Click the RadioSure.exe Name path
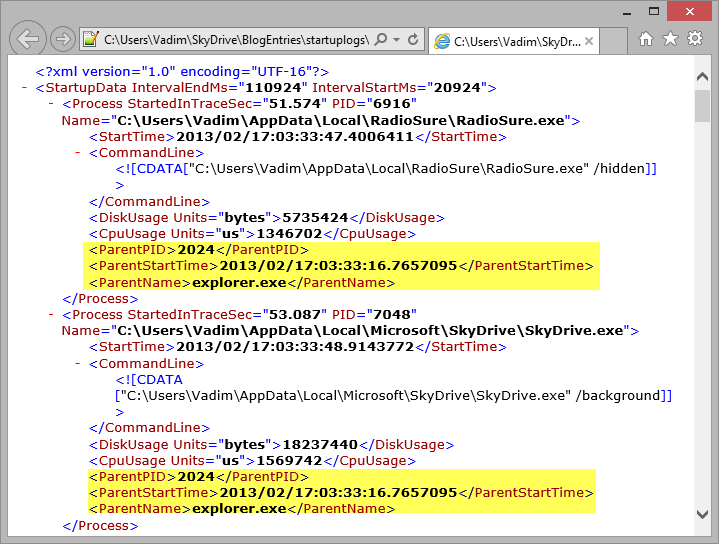 pyautogui.click(x=341, y=121)
